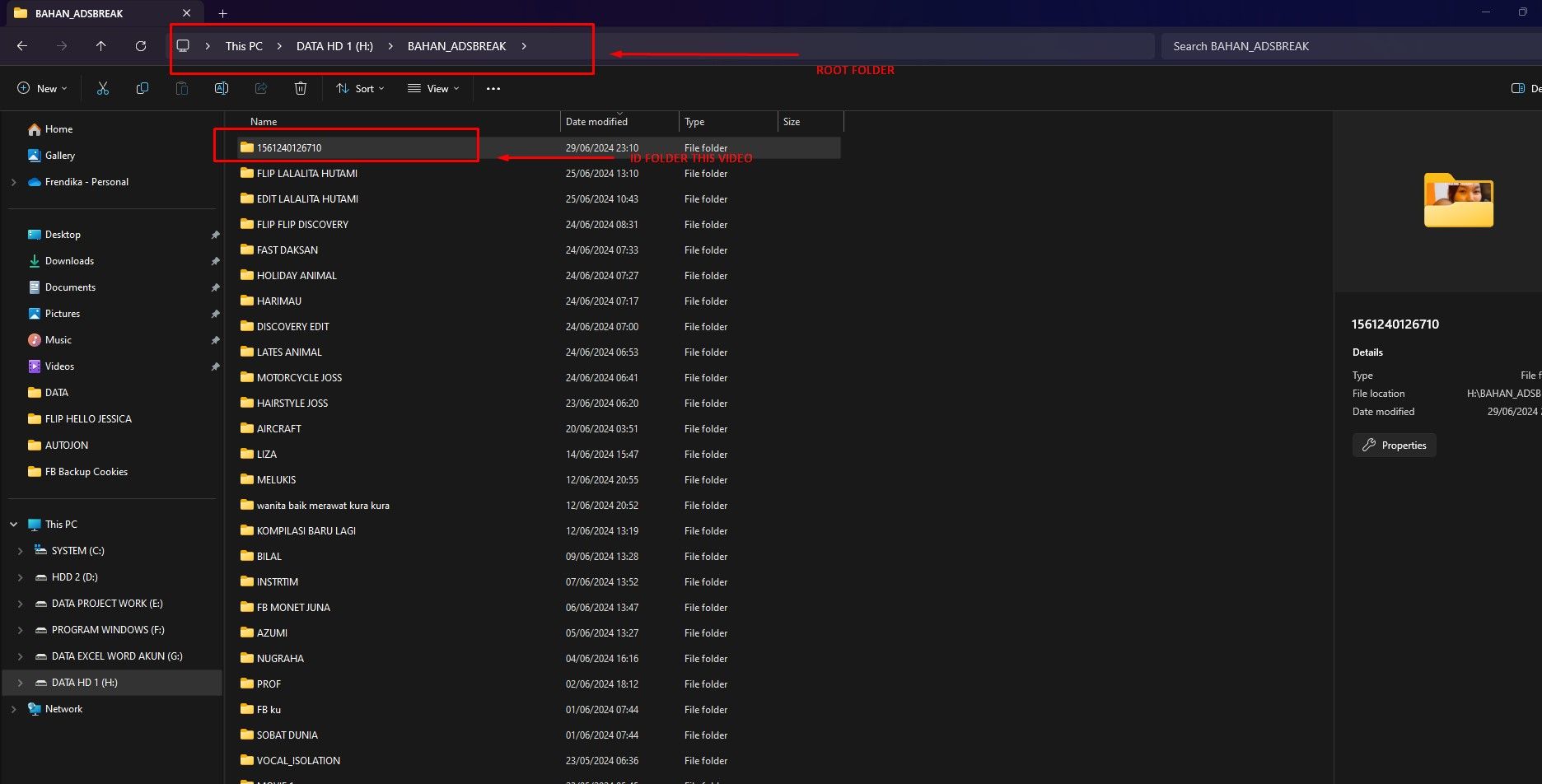This screenshot has height=784, width=1542.
Task: Click the Rename icon in toolbar
Action: [x=222, y=89]
